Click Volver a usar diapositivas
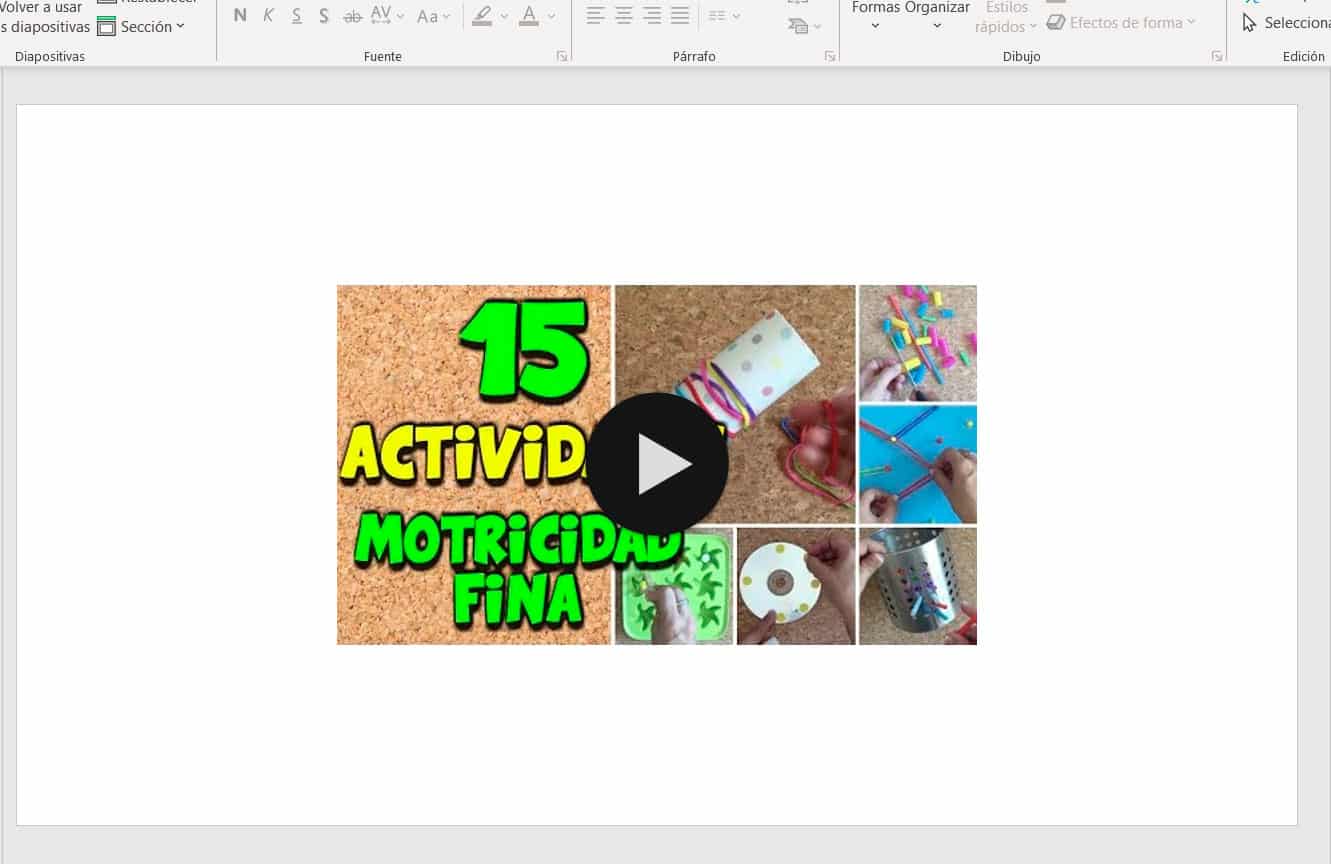Viewport: 1331px width, 864px height. coord(43,17)
